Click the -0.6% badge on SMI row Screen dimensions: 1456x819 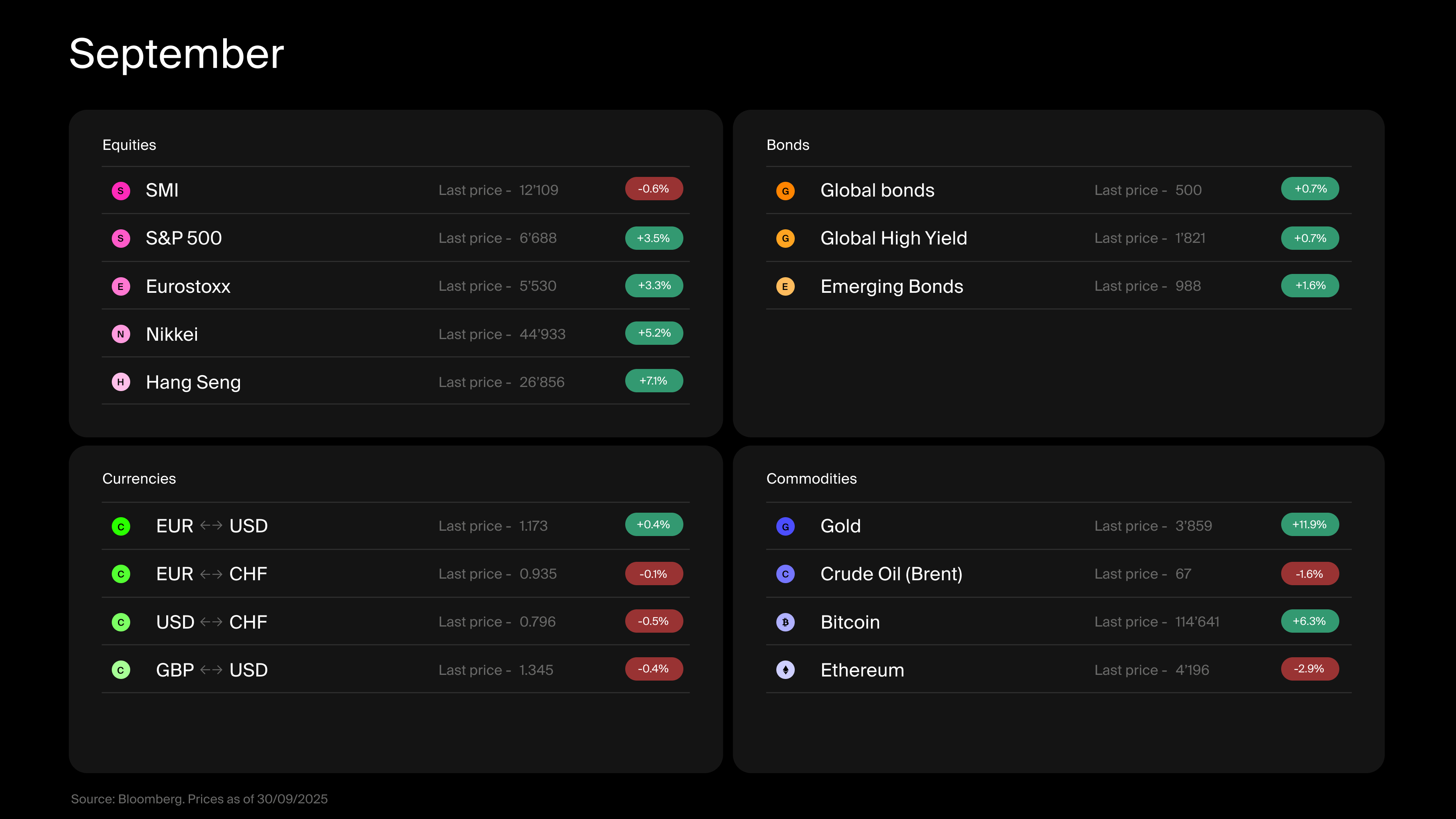653,189
